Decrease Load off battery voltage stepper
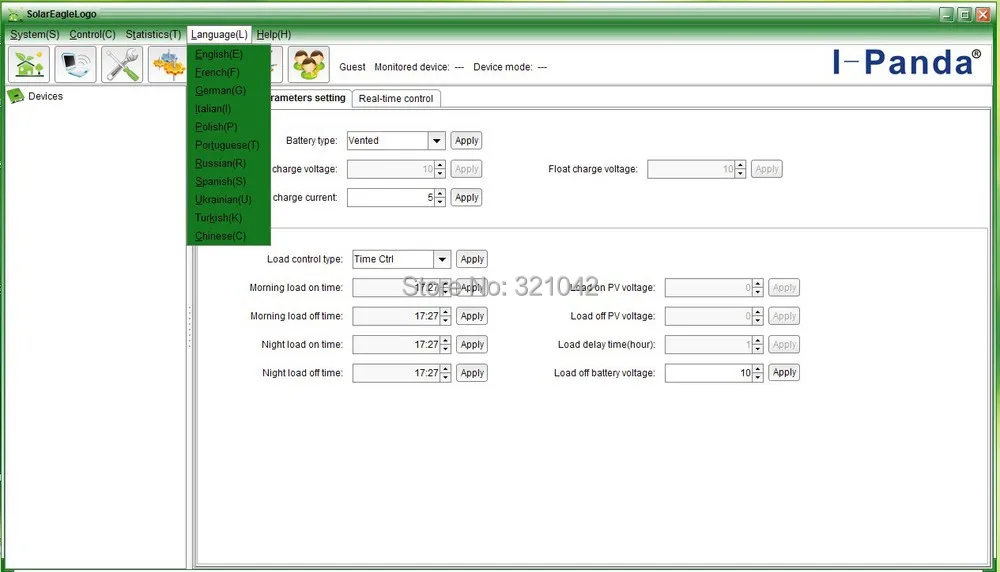 click(758, 377)
